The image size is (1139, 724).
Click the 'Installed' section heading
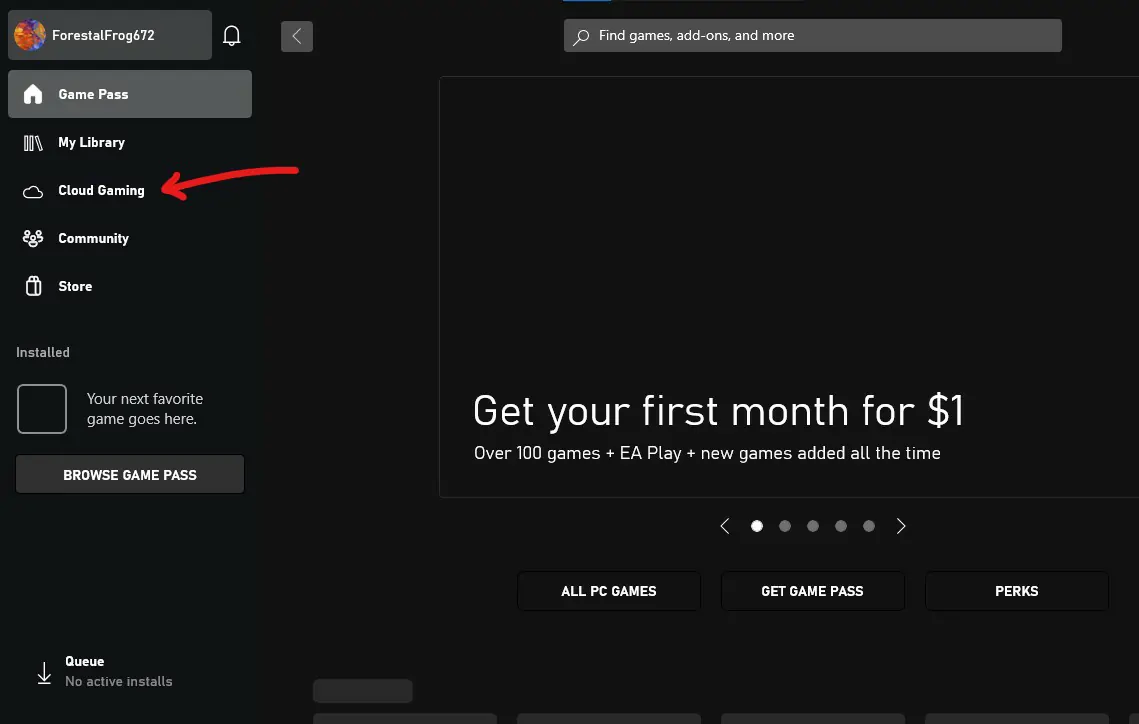pyautogui.click(x=43, y=352)
